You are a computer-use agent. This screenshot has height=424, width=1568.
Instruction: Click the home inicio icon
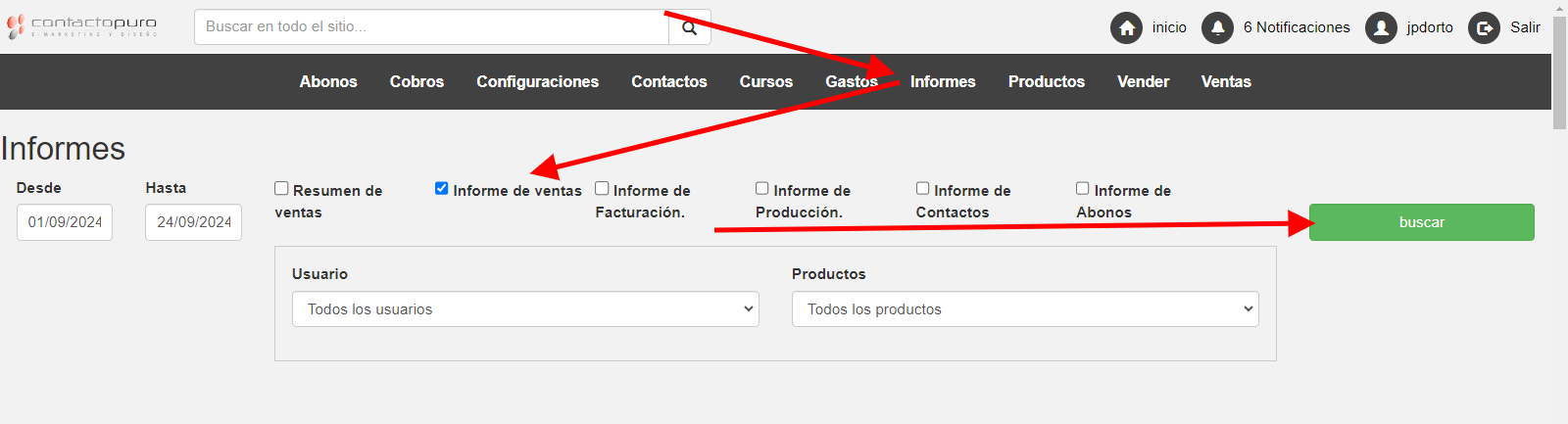[x=1126, y=27]
